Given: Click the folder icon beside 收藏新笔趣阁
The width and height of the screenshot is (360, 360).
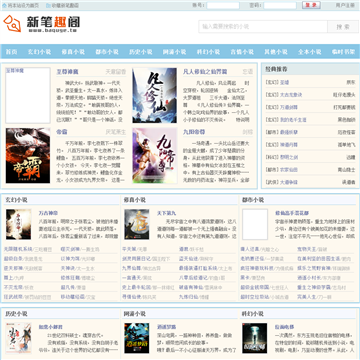Looking at the screenshot, I should point(48,5).
